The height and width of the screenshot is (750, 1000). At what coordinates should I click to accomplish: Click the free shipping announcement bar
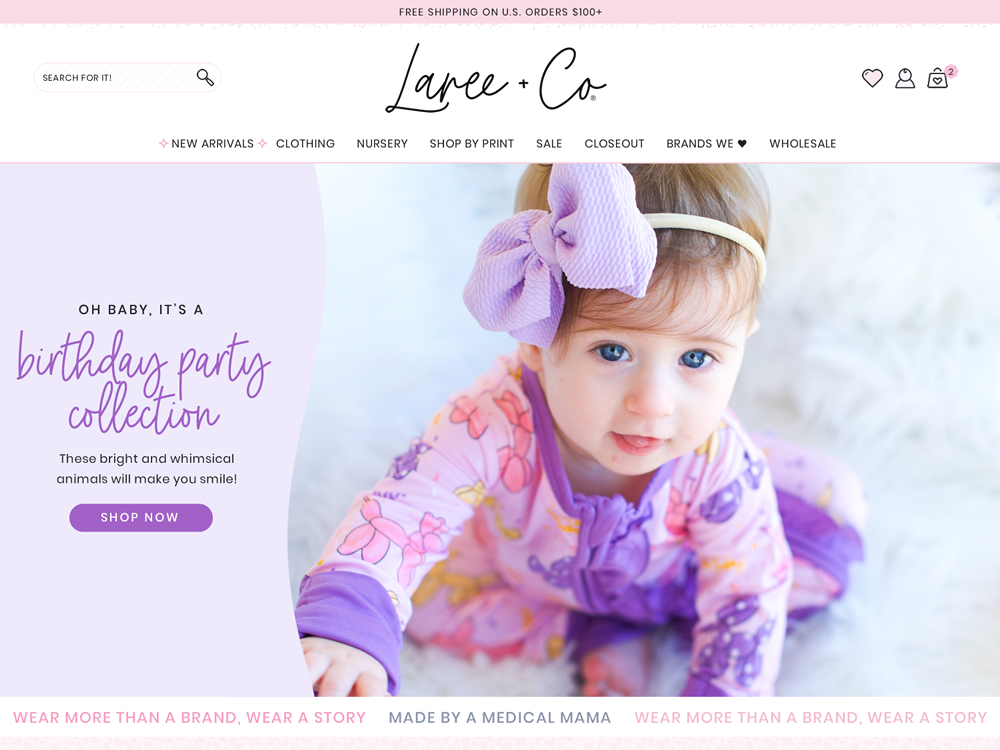pyautogui.click(x=500, y=11)
